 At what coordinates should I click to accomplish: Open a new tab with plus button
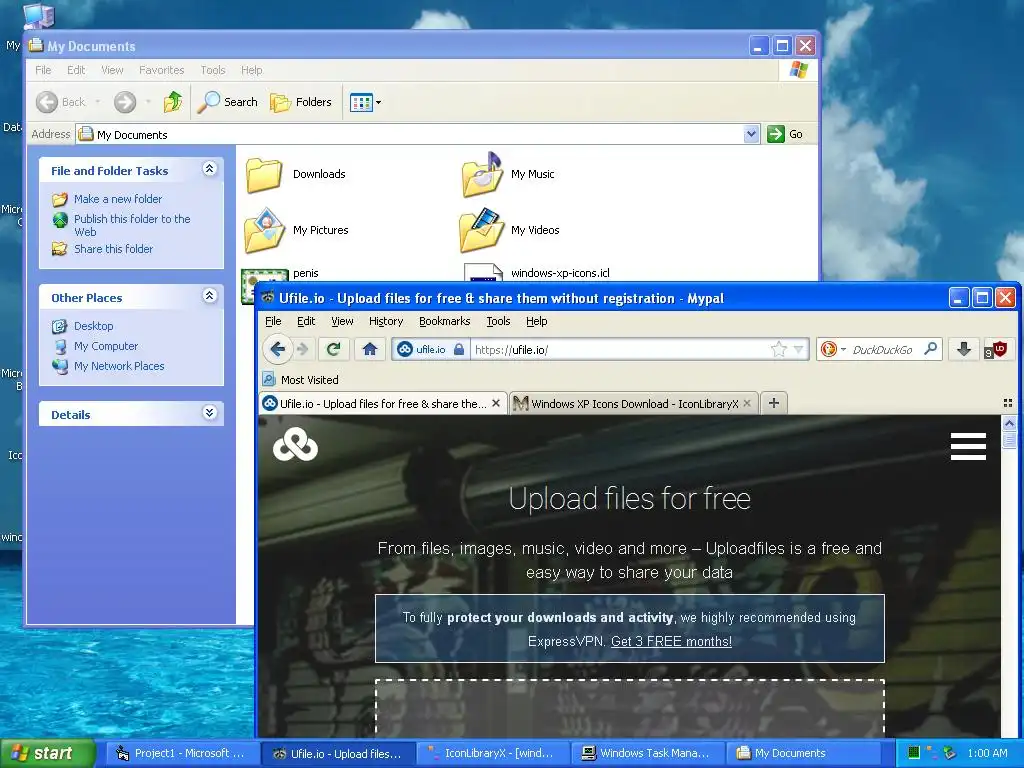click(x=774, y=403)
